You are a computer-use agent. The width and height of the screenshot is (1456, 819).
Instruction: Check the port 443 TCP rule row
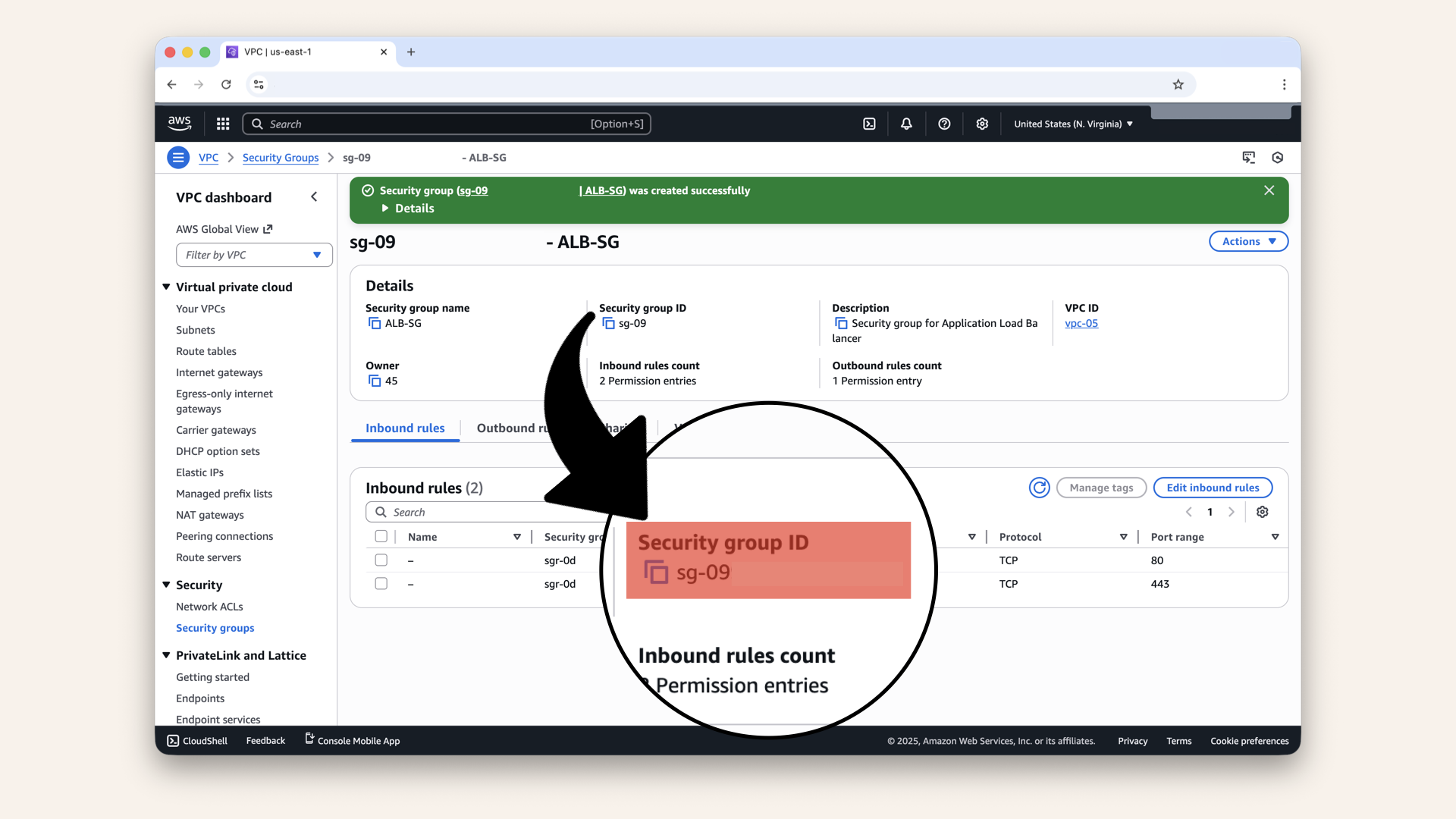tap(381, 584)
